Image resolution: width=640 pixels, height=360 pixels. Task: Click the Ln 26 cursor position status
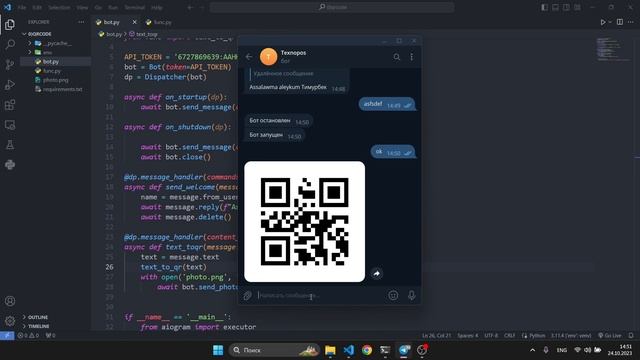pyautogui.click(x=436, y=336)
